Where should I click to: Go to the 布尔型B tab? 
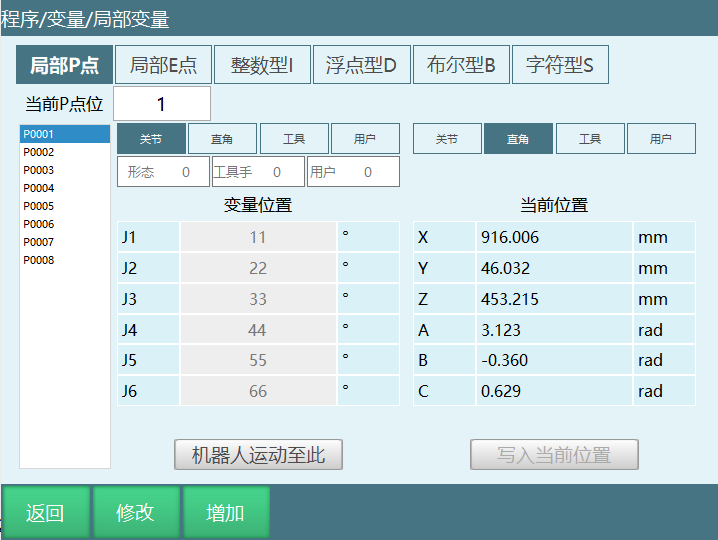click(x=460, y=66)
